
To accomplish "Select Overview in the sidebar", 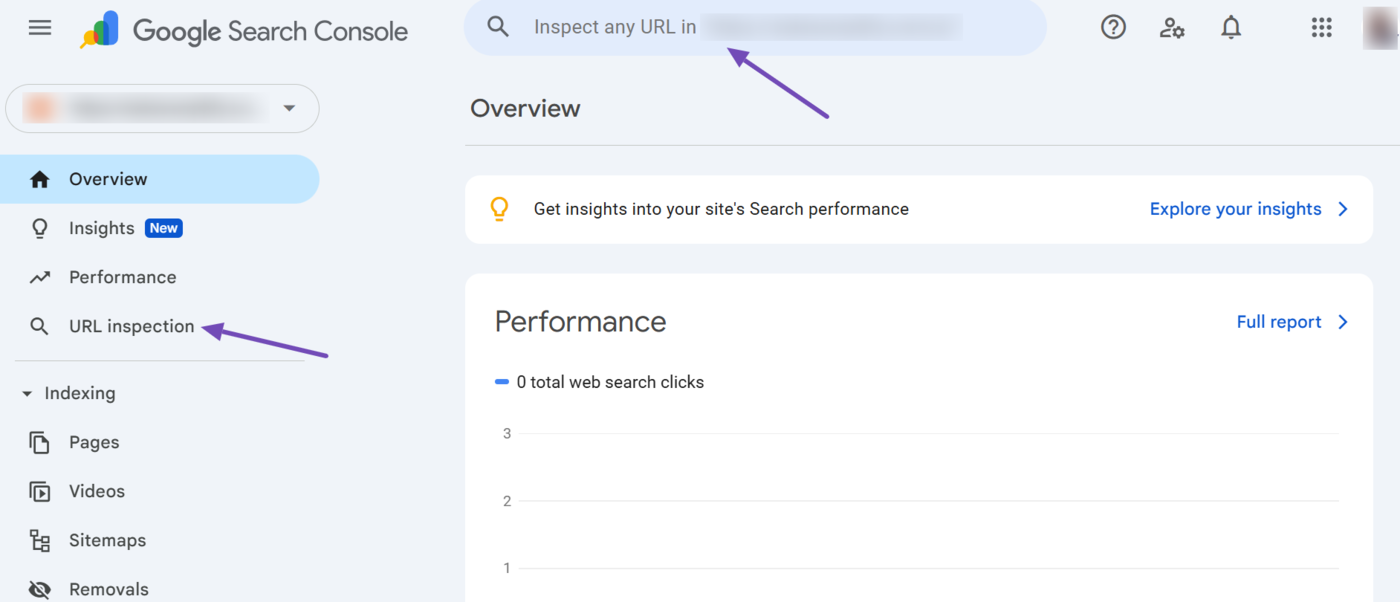I will [x=108, y=180].
